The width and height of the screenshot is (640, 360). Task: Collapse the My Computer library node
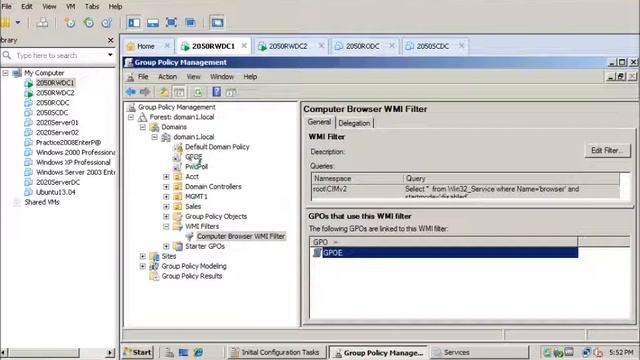click(x=5, y=73)
